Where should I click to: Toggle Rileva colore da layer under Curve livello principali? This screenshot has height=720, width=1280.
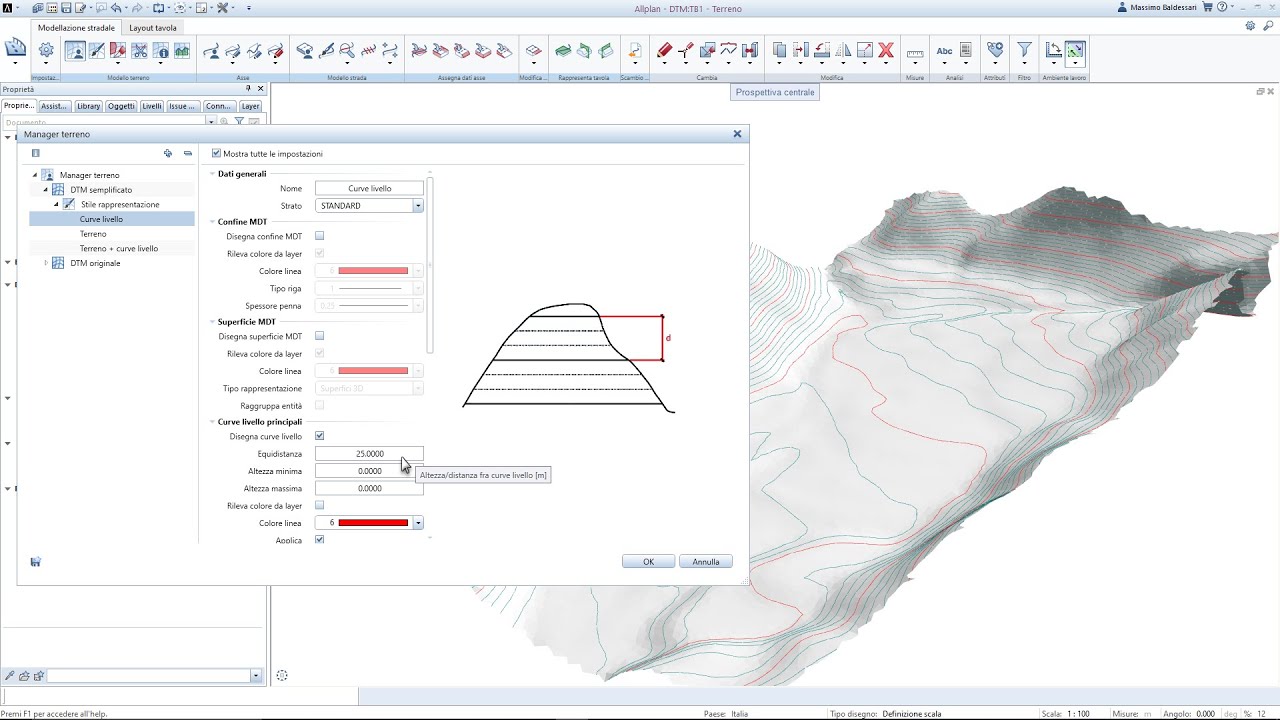click(x=320, y=506)
